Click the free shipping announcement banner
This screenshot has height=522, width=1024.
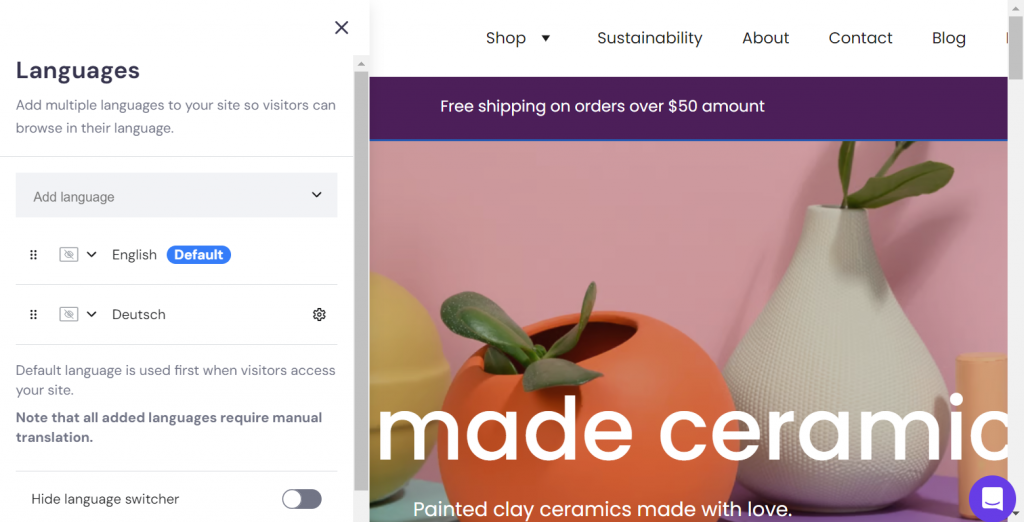click(602, 106)
